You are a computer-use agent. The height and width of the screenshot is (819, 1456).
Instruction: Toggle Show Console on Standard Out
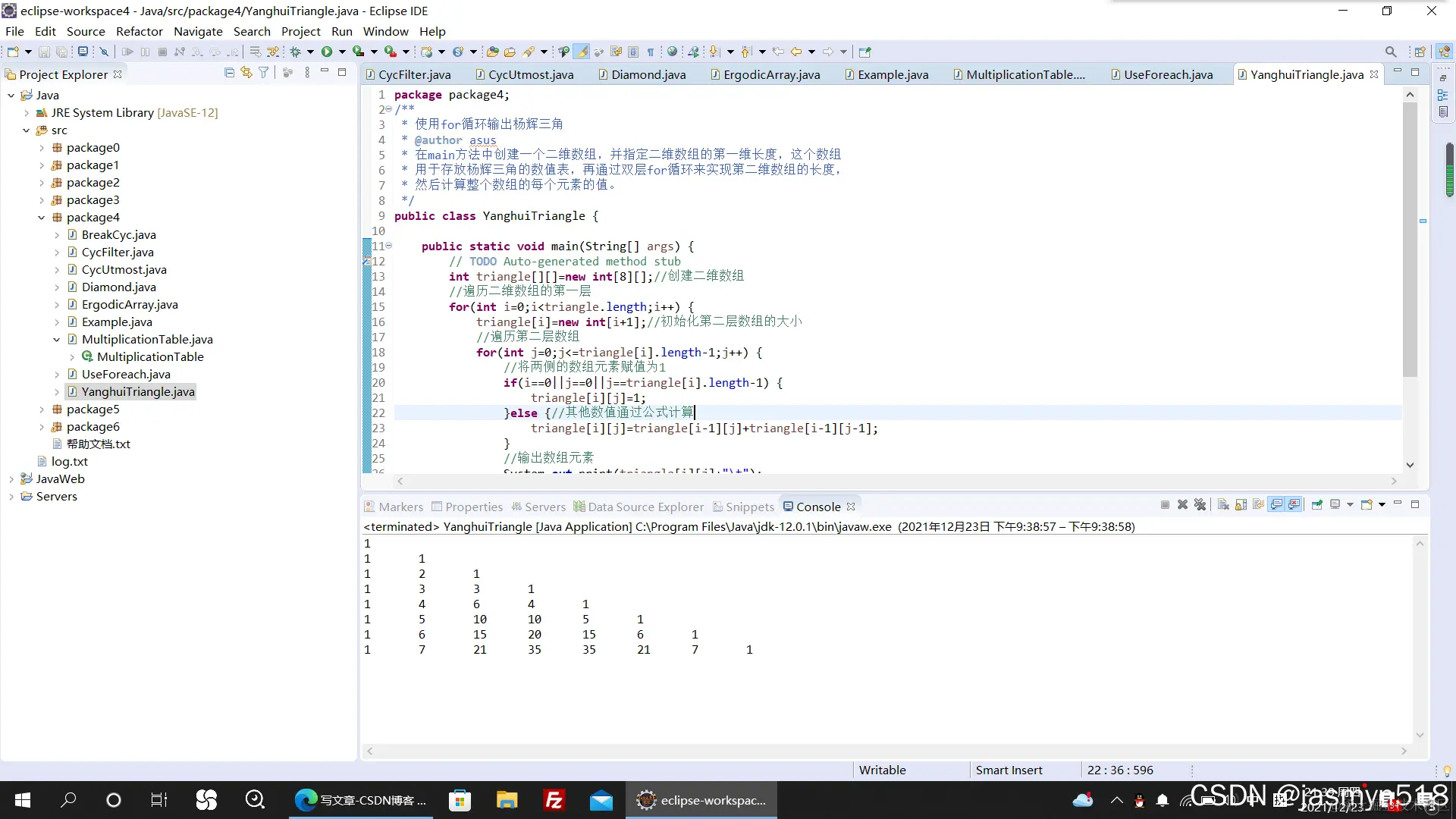pos(1276,505)
